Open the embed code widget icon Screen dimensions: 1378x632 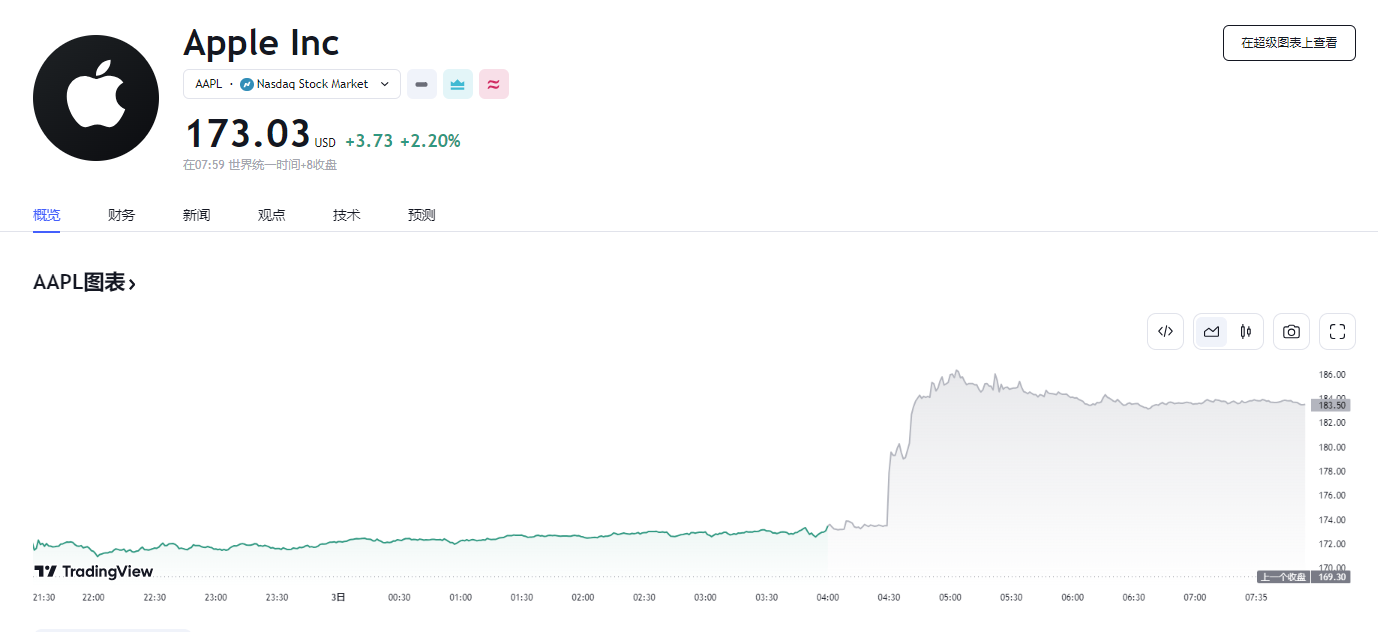pyautogui.click(x=1165, y=332)
